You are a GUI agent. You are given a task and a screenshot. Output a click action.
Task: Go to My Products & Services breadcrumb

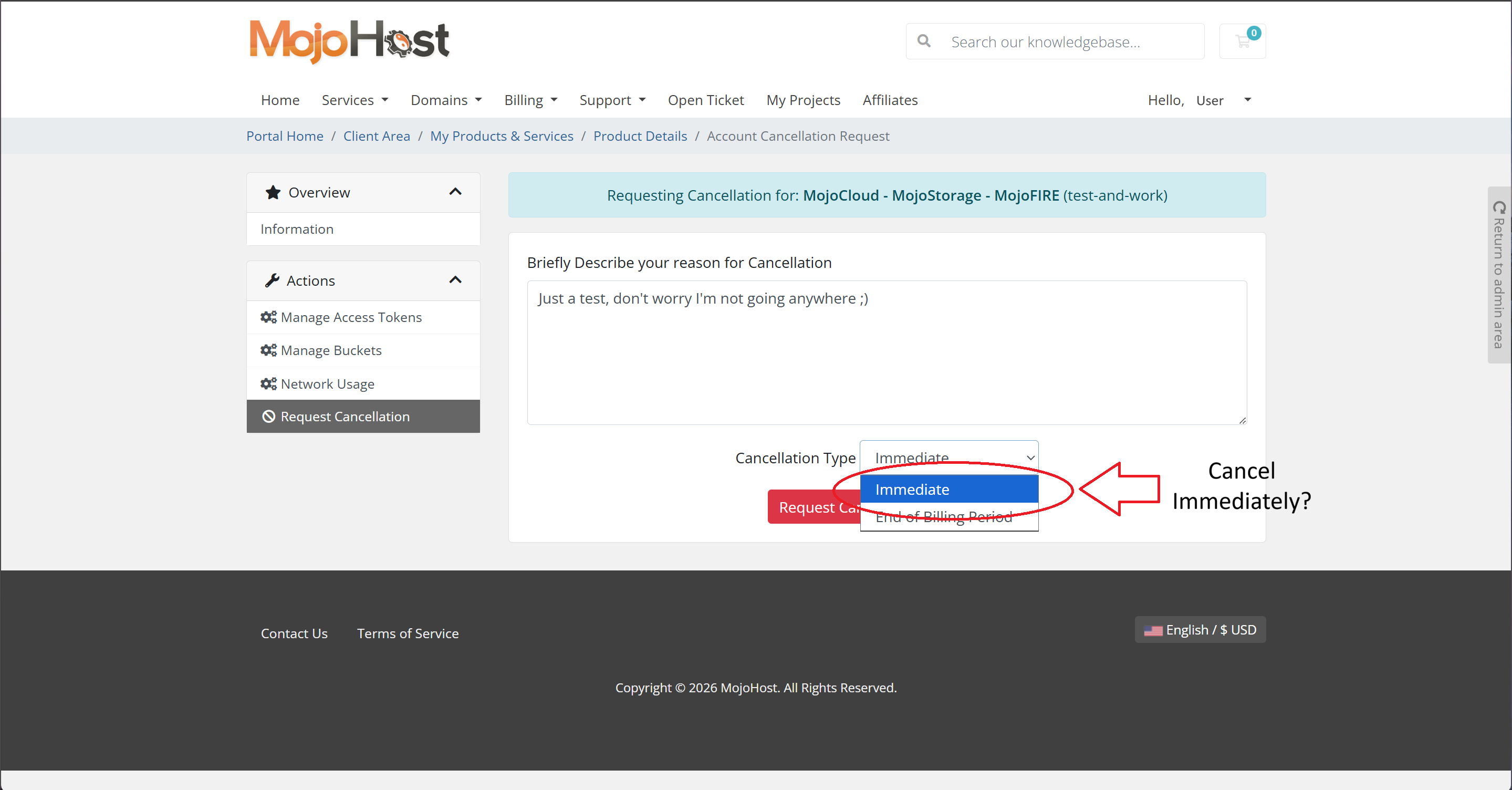click(x=501, y=136)
